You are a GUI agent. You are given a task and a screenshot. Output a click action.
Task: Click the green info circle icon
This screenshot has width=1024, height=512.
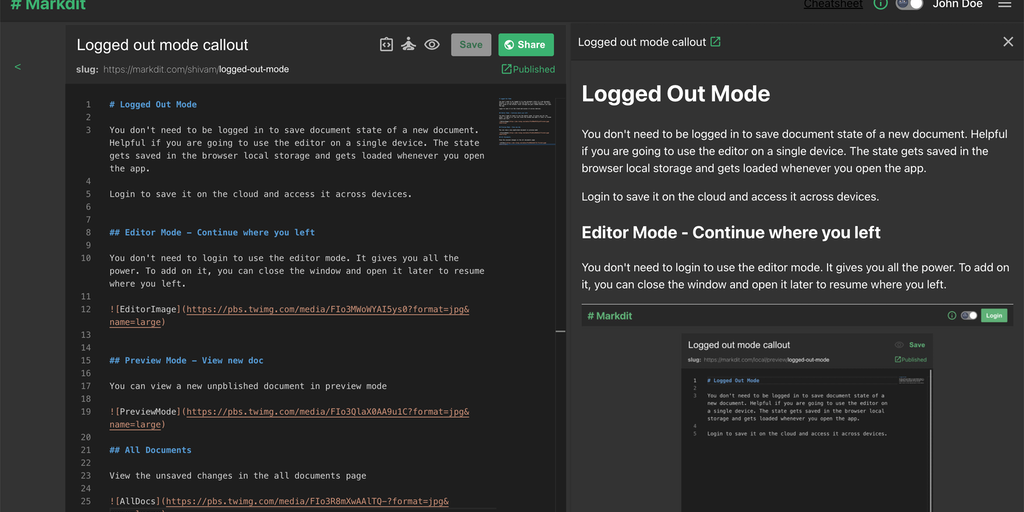(x=881, y=4)
